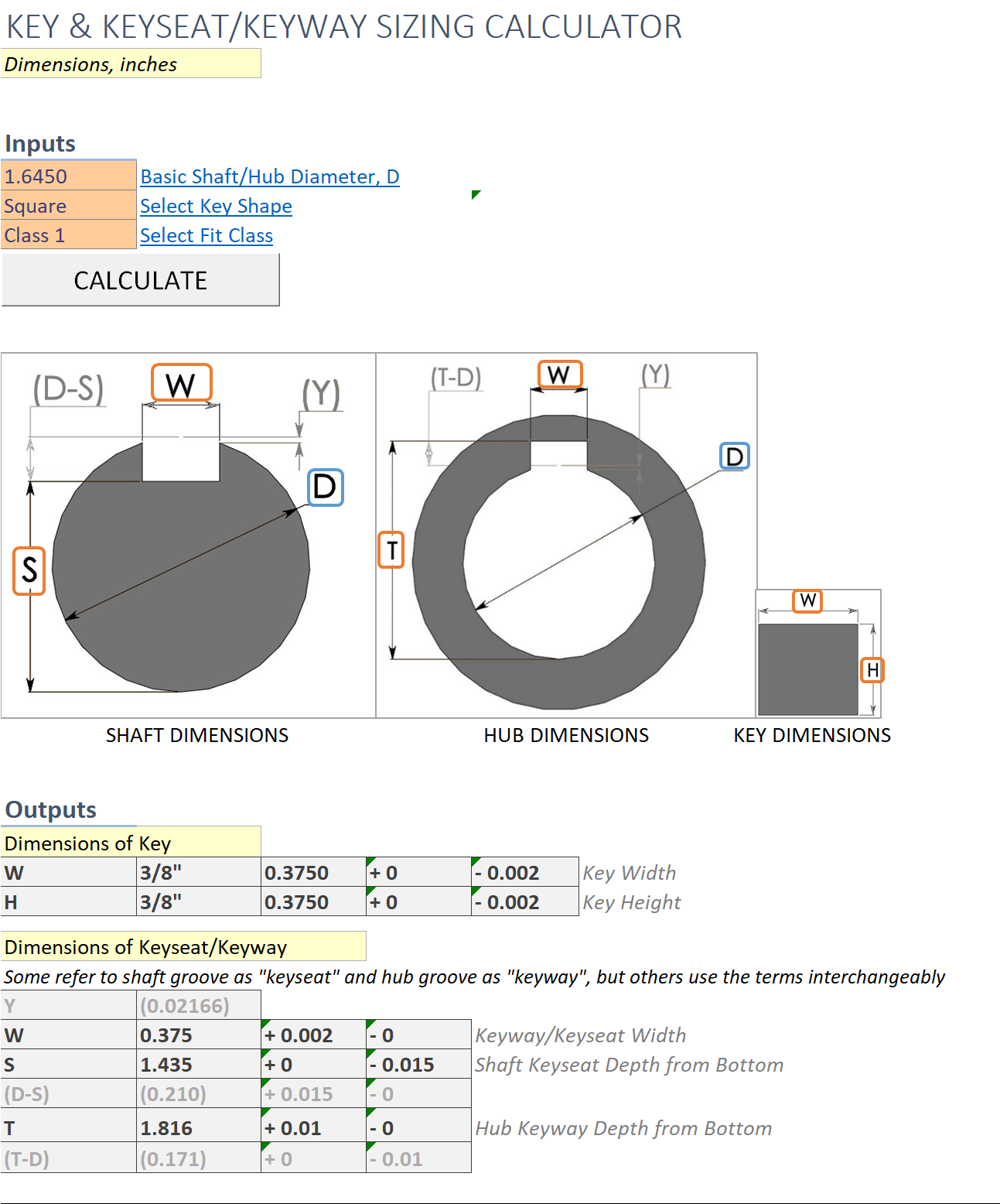The height and width of the screenshot is (1204, 1000).
Task: Select the + 0.002 tolerance cell
Action: 313,1035
